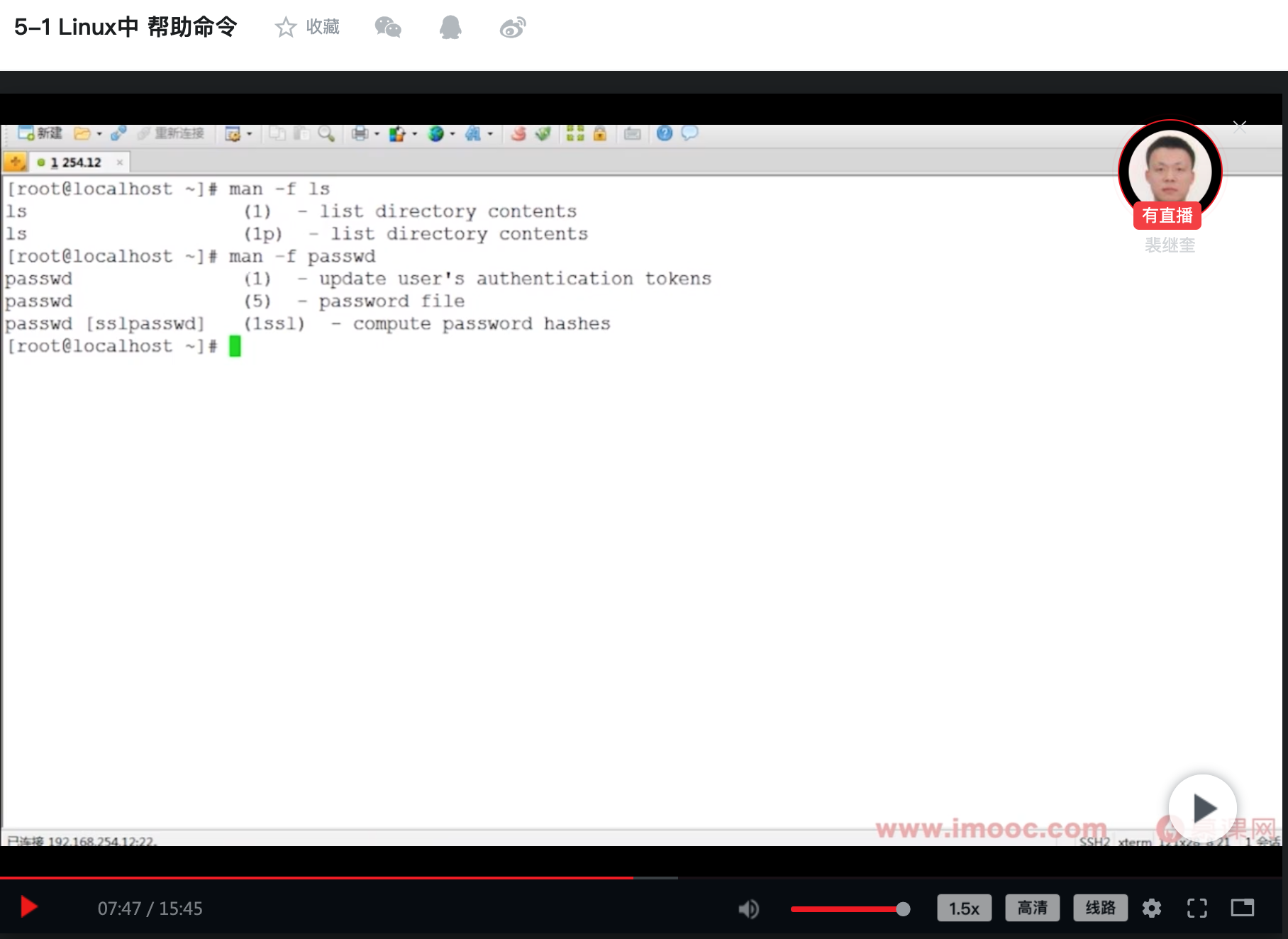
Task: Click the connect link toolbar icon
Action: tap(118, 133)
